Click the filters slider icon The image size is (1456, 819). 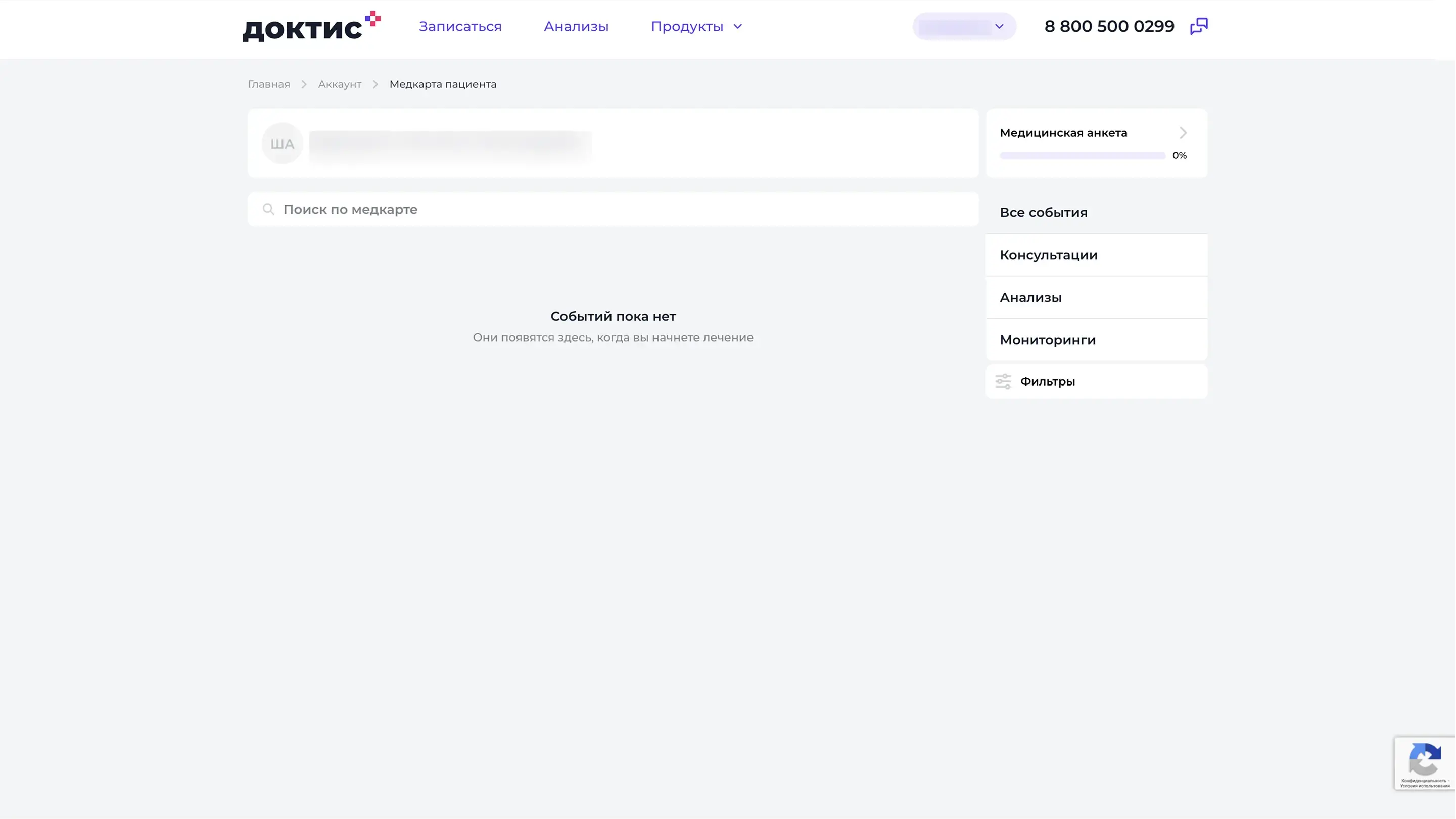tap(1003, 381)
